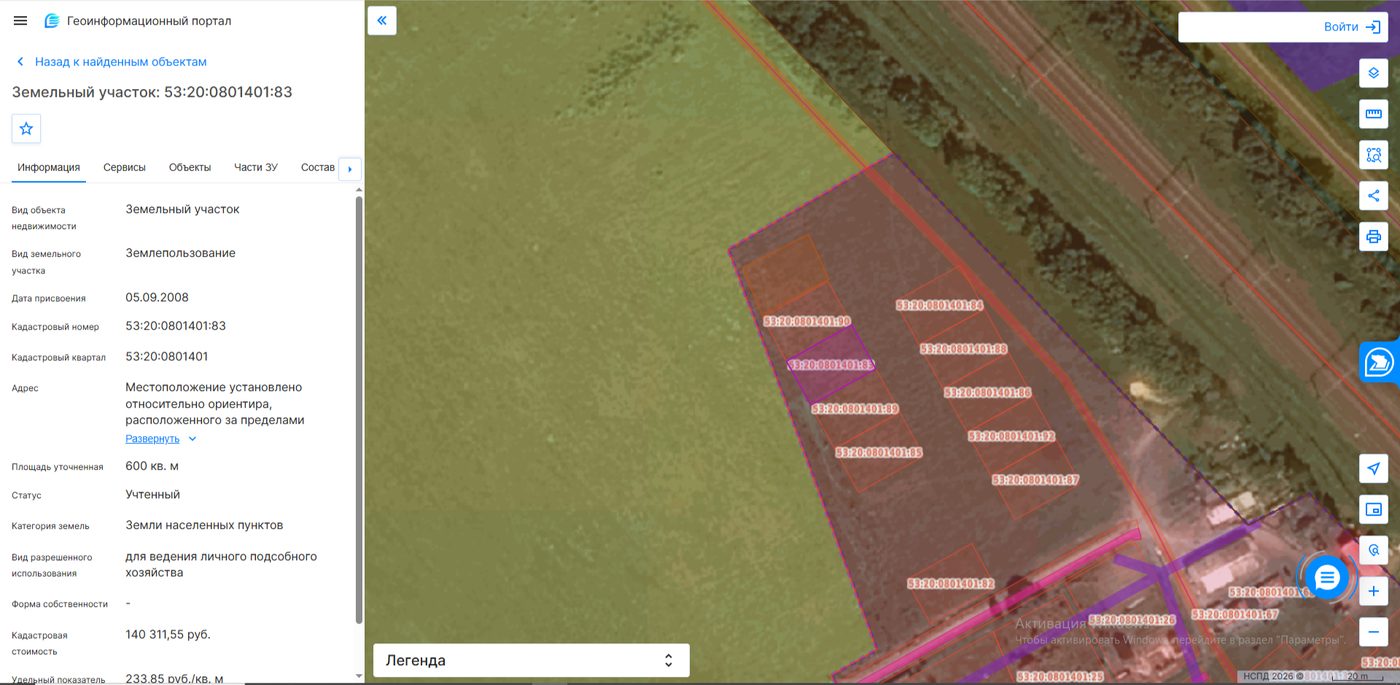Toggle the overview minimap window

[x=1374, y=510]
